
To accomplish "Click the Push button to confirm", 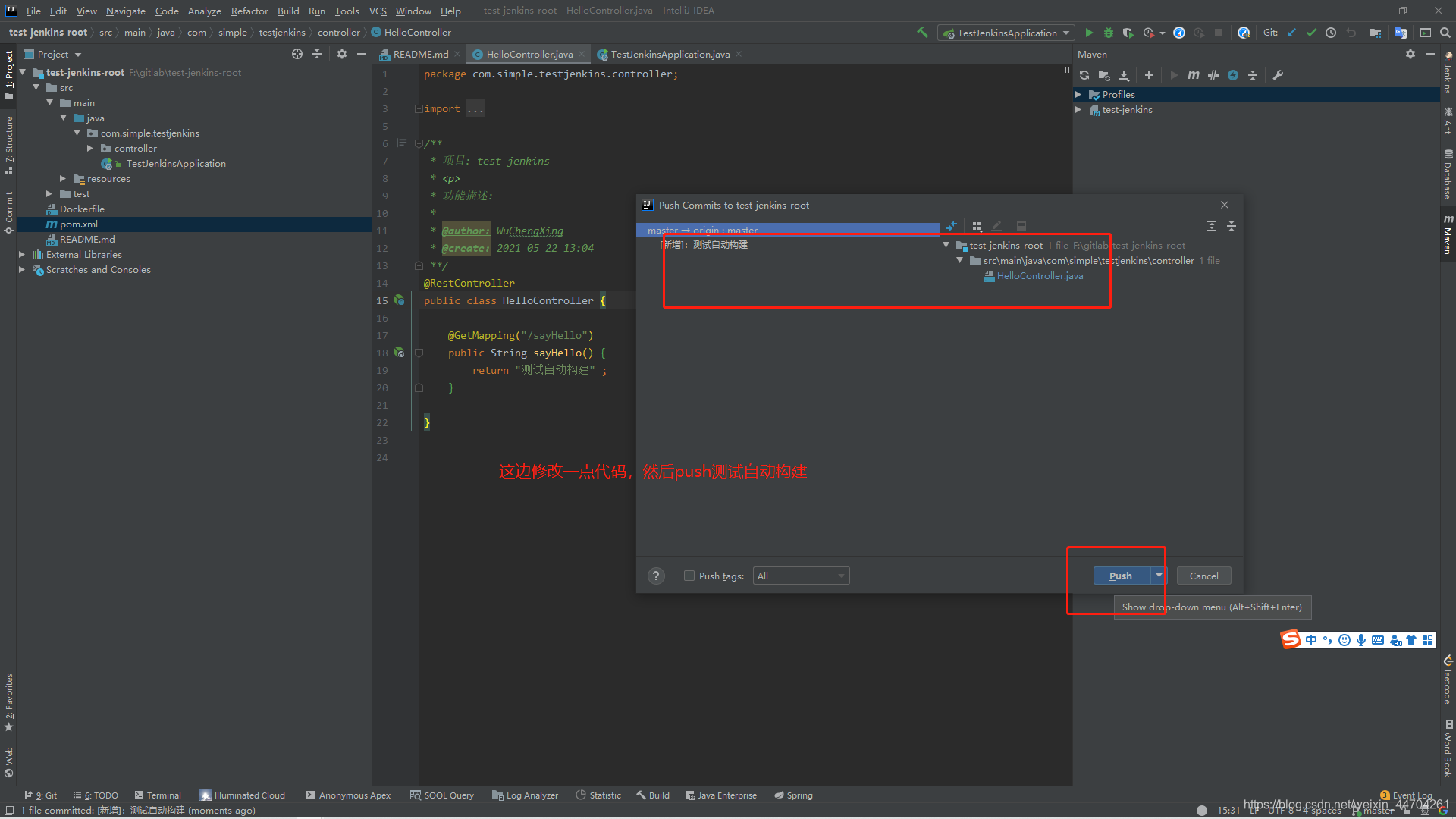I will (x=1121, y=575).
